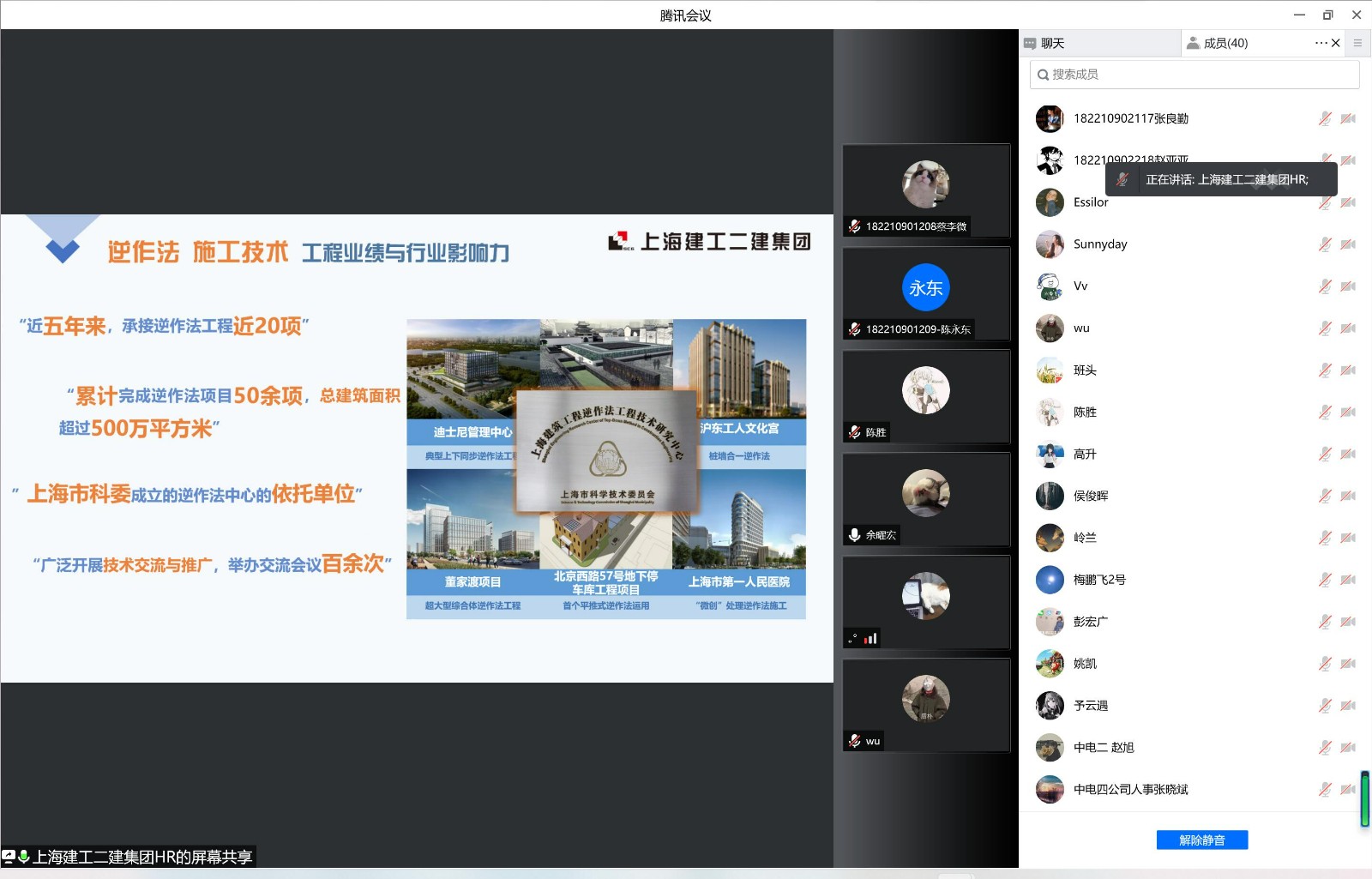Click the member list vertical scrollbar

tap(1364, 799)
